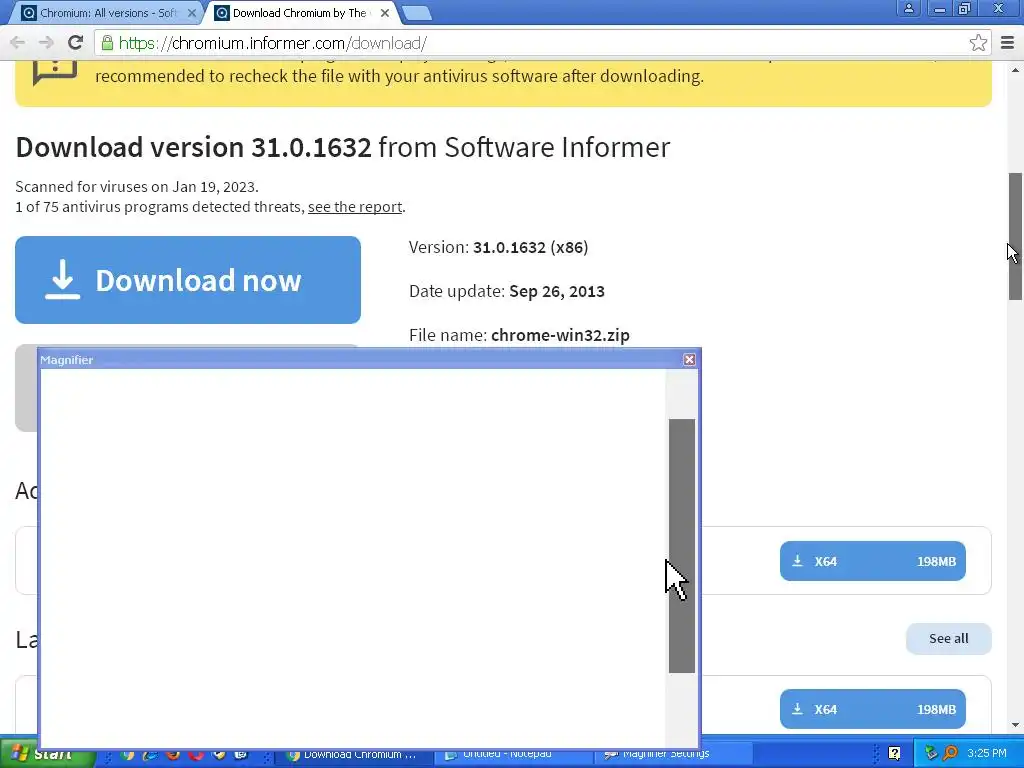
Task: Open a new tab with the new-tab button
Action: click(x=416, y=13)
